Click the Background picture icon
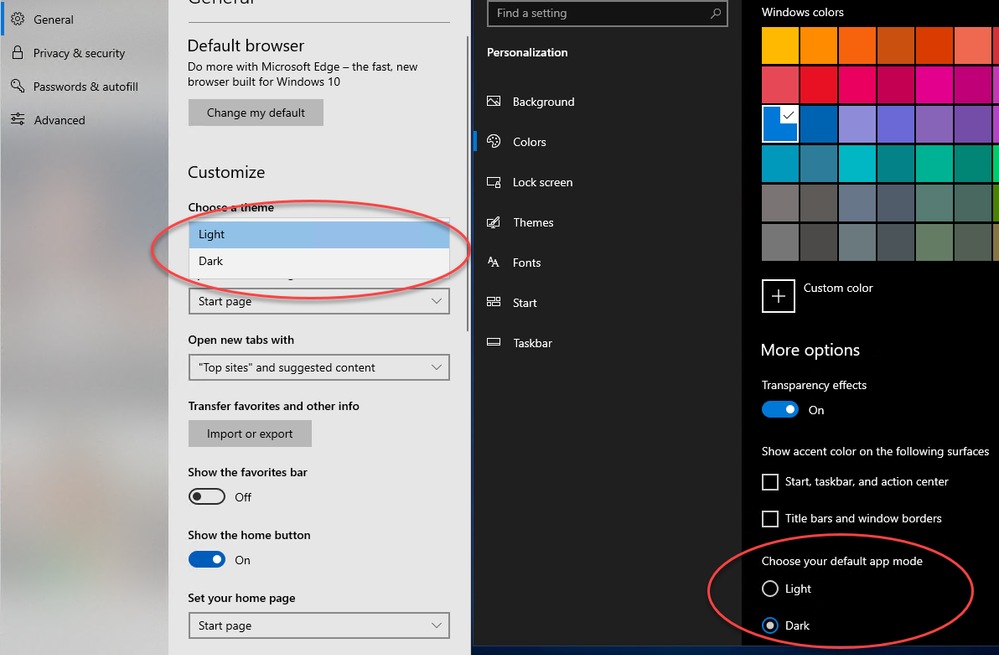This screenshot has height=655, width=999. point(494,101)
